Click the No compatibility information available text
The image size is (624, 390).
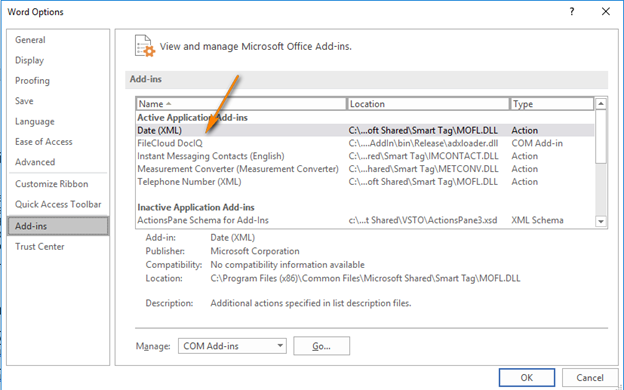[x=287, y=265]
